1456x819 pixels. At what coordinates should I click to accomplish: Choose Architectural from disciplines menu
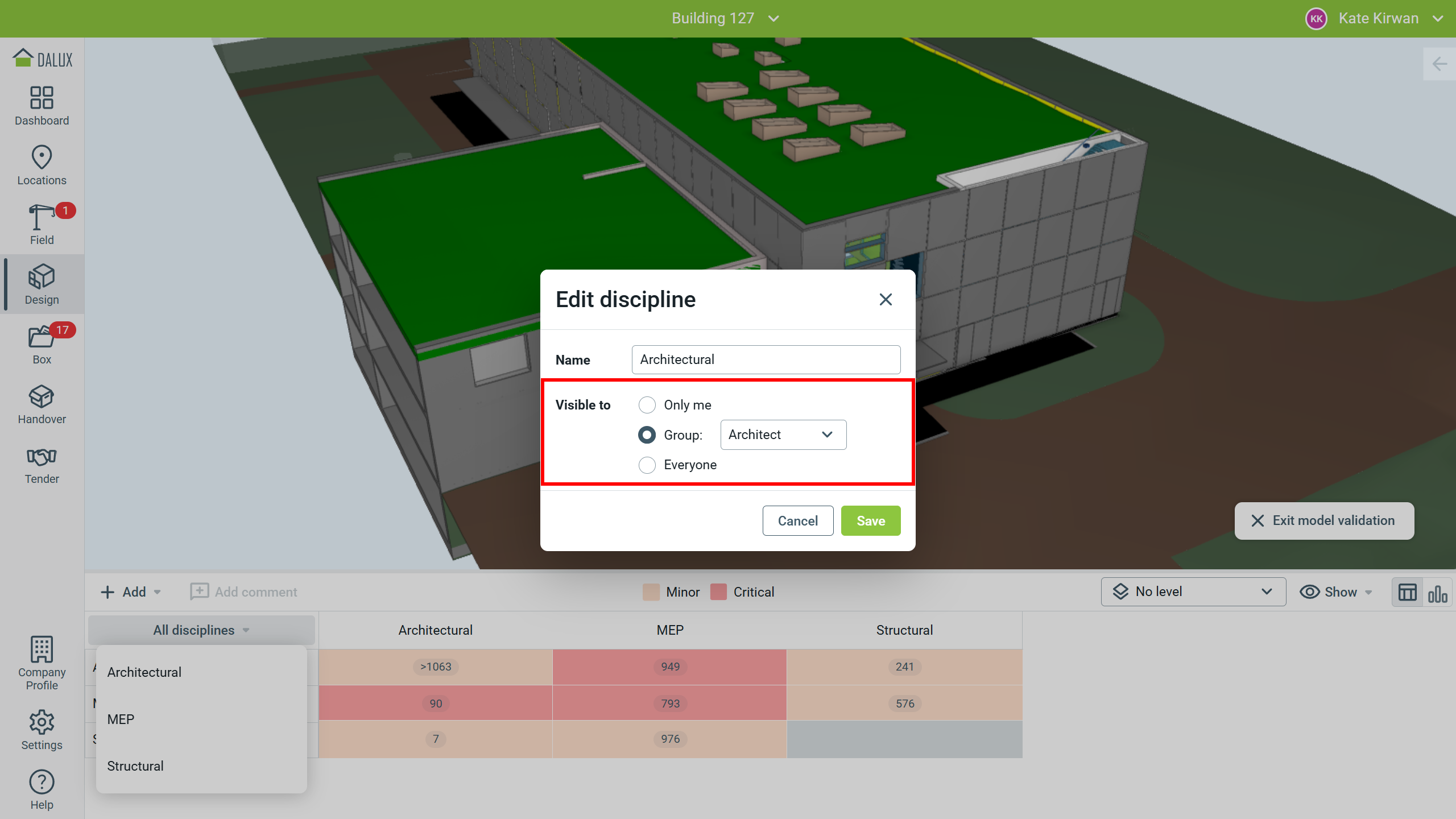201,672
